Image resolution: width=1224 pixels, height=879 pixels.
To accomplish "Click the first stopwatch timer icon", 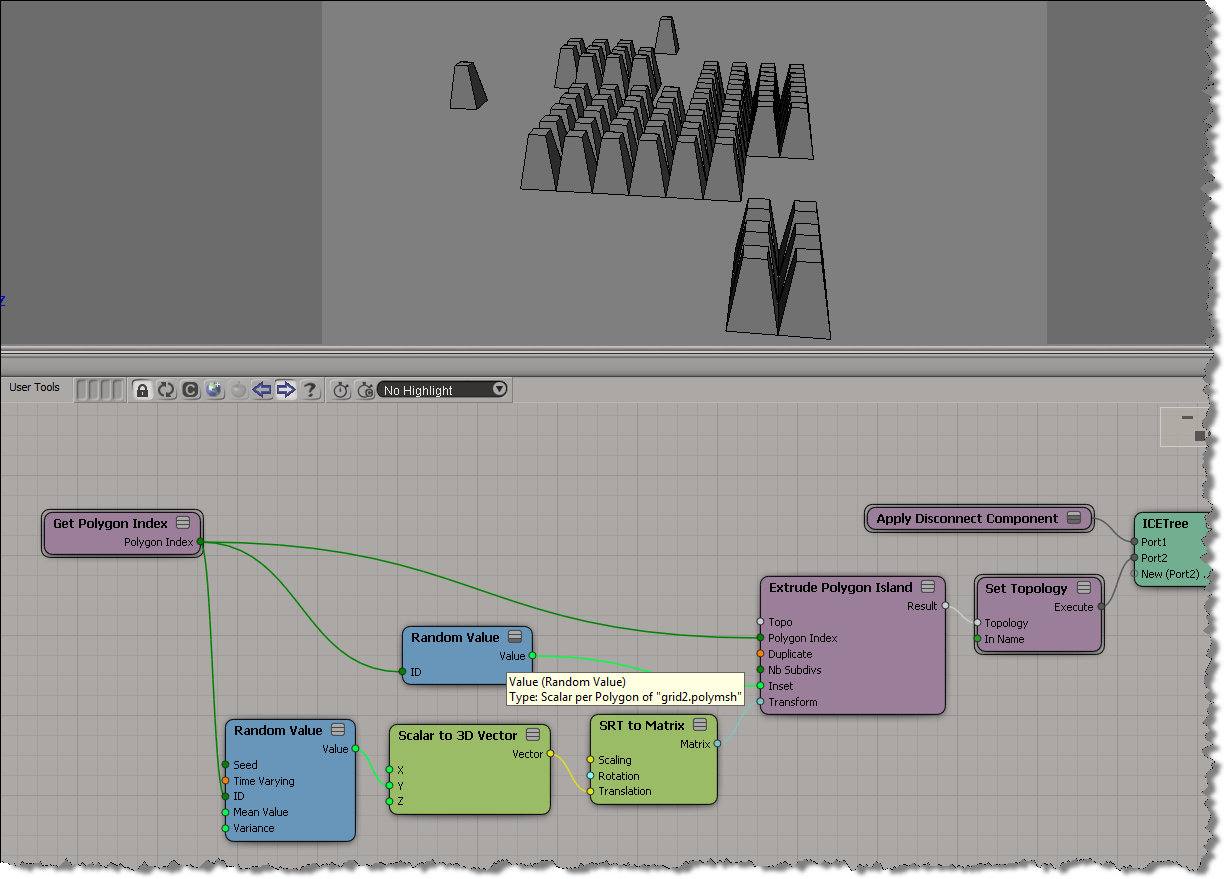I will pyautogui.click(x=341, y=390).
